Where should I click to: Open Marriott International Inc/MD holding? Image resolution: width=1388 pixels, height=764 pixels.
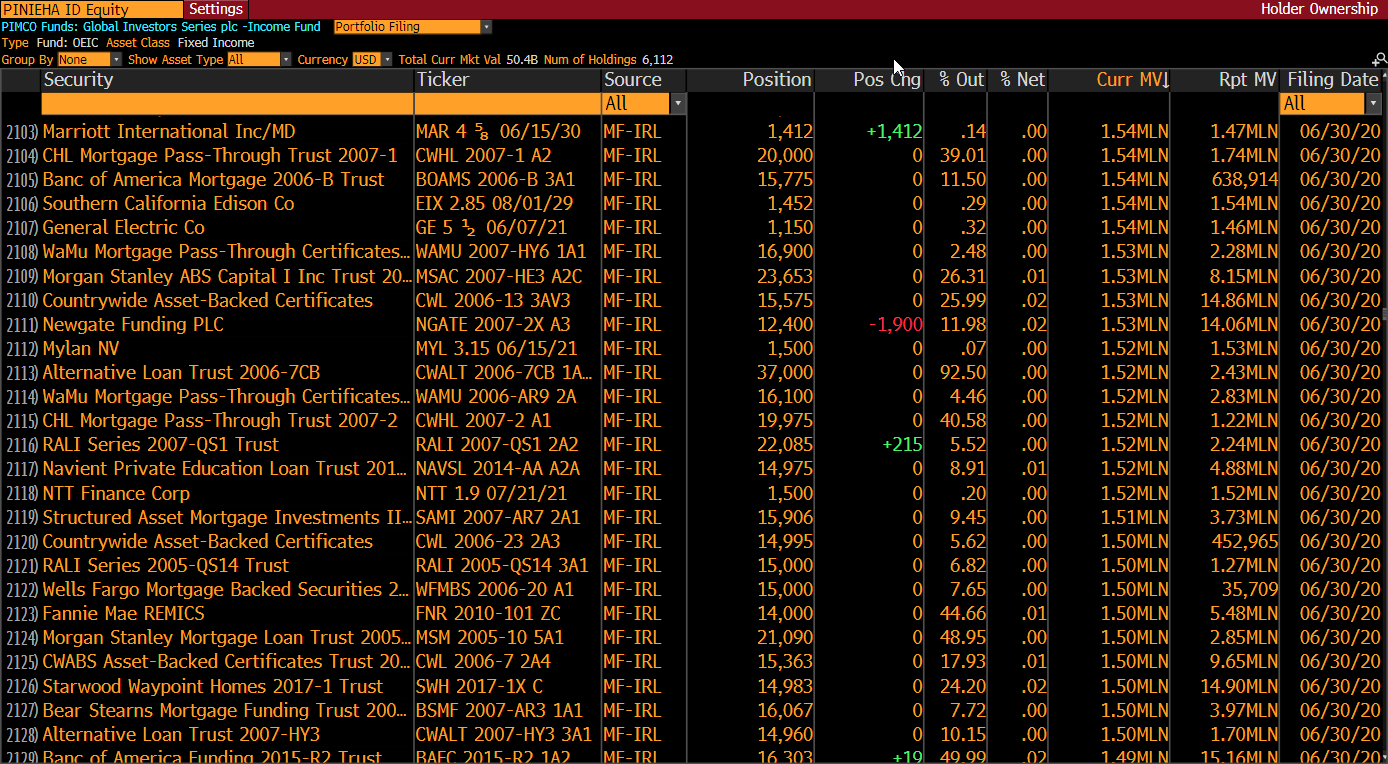pyautogui.click(x=169, y=132)
